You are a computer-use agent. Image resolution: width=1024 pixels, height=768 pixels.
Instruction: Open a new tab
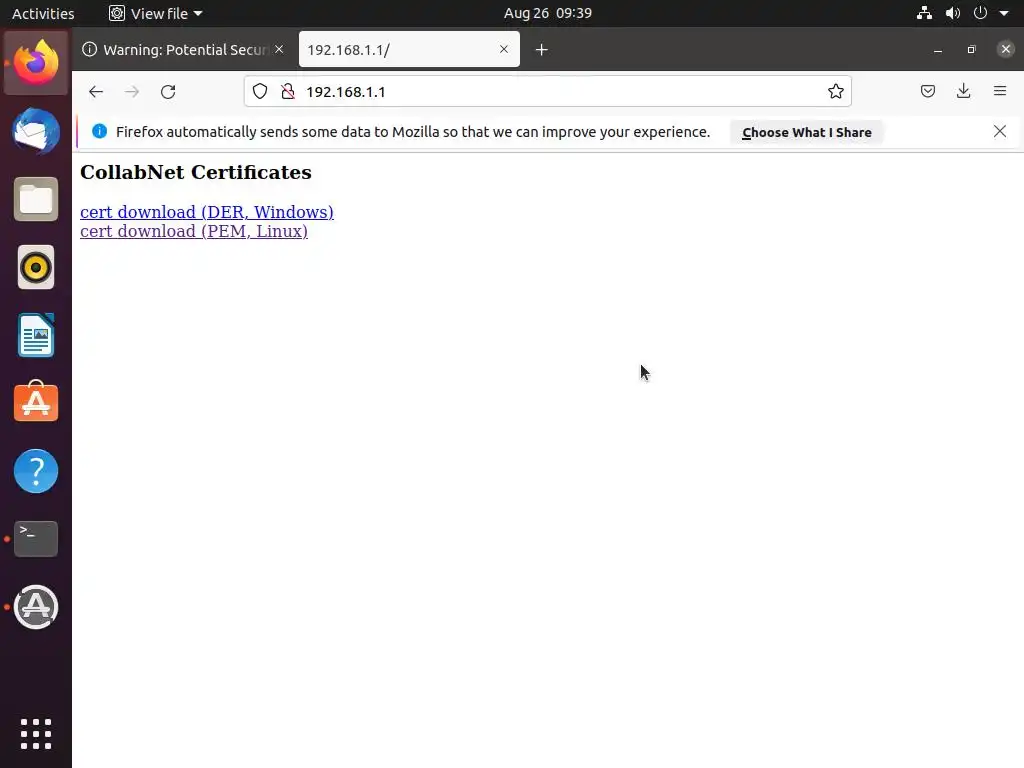pyautogui.click(x=541, y=50)
